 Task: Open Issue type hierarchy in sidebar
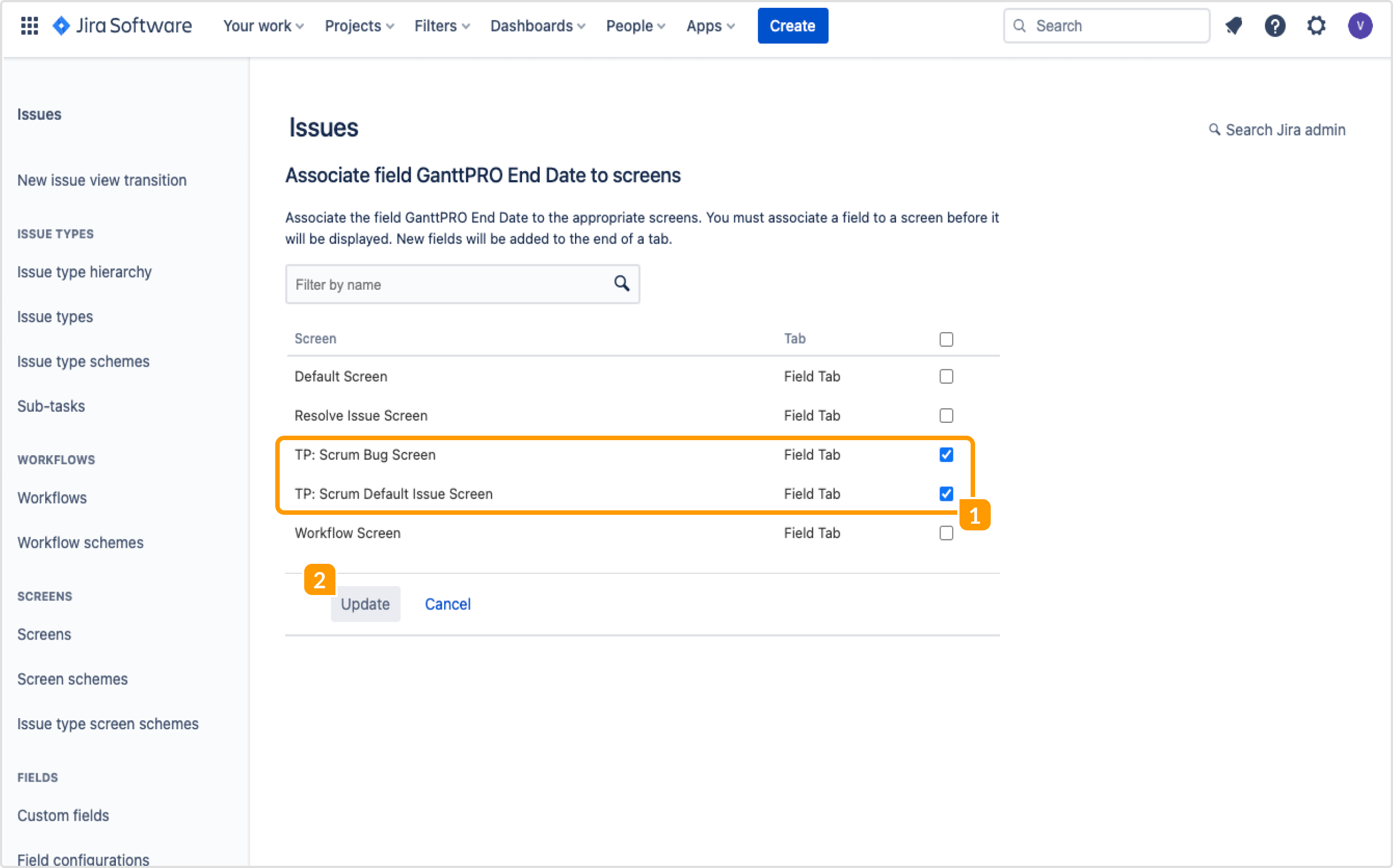pos(84,272)
